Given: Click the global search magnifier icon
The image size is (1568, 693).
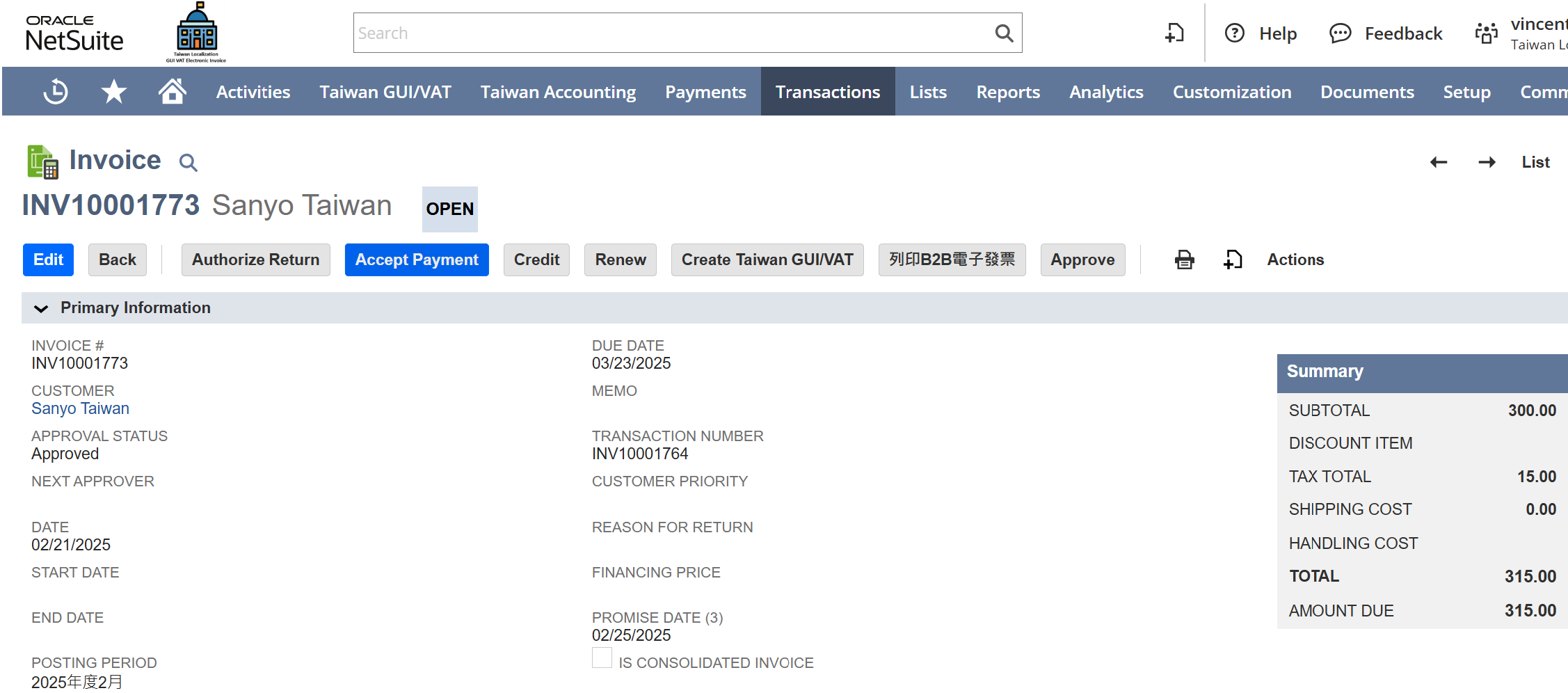Looking at the screenshot, I should [x=1003, y=33].
